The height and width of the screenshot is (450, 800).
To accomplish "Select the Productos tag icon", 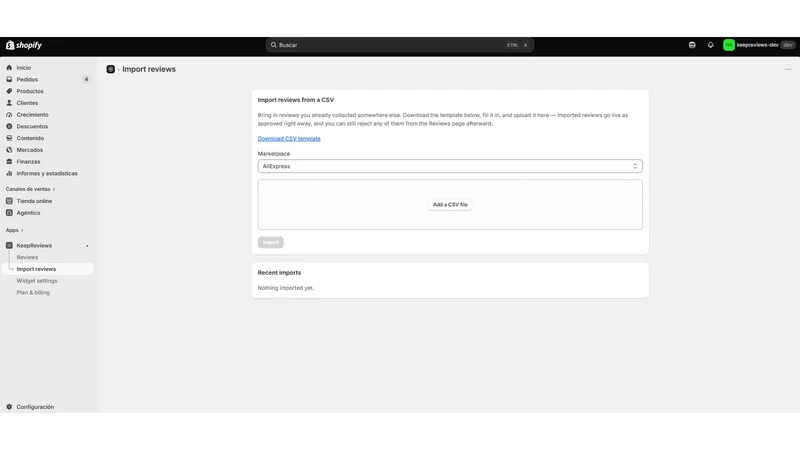I will point(9,91).
